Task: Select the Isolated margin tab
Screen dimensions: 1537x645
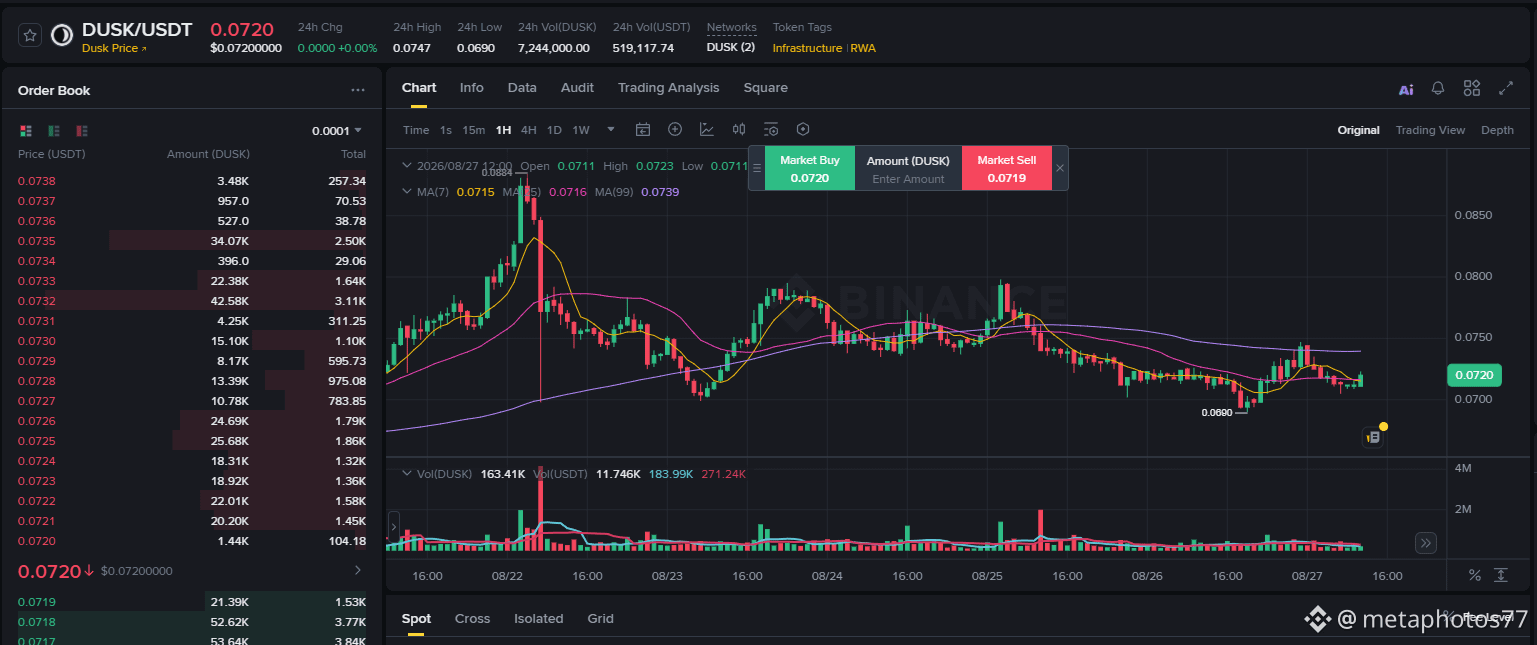Action: pyautogui.click(x=539, y=618)
